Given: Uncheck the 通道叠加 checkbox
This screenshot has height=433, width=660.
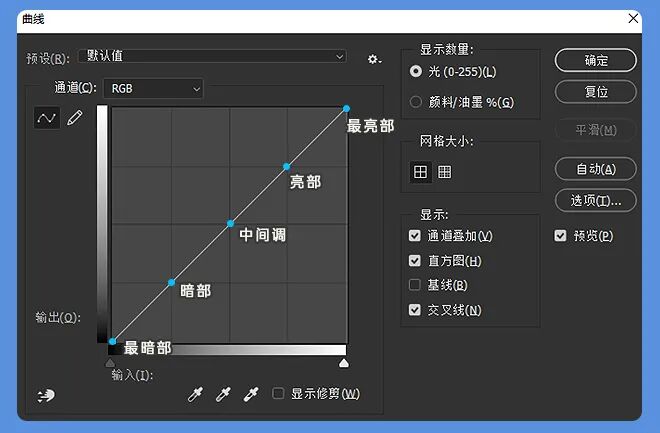Looking at the screenshot, I should coord(415,236).
